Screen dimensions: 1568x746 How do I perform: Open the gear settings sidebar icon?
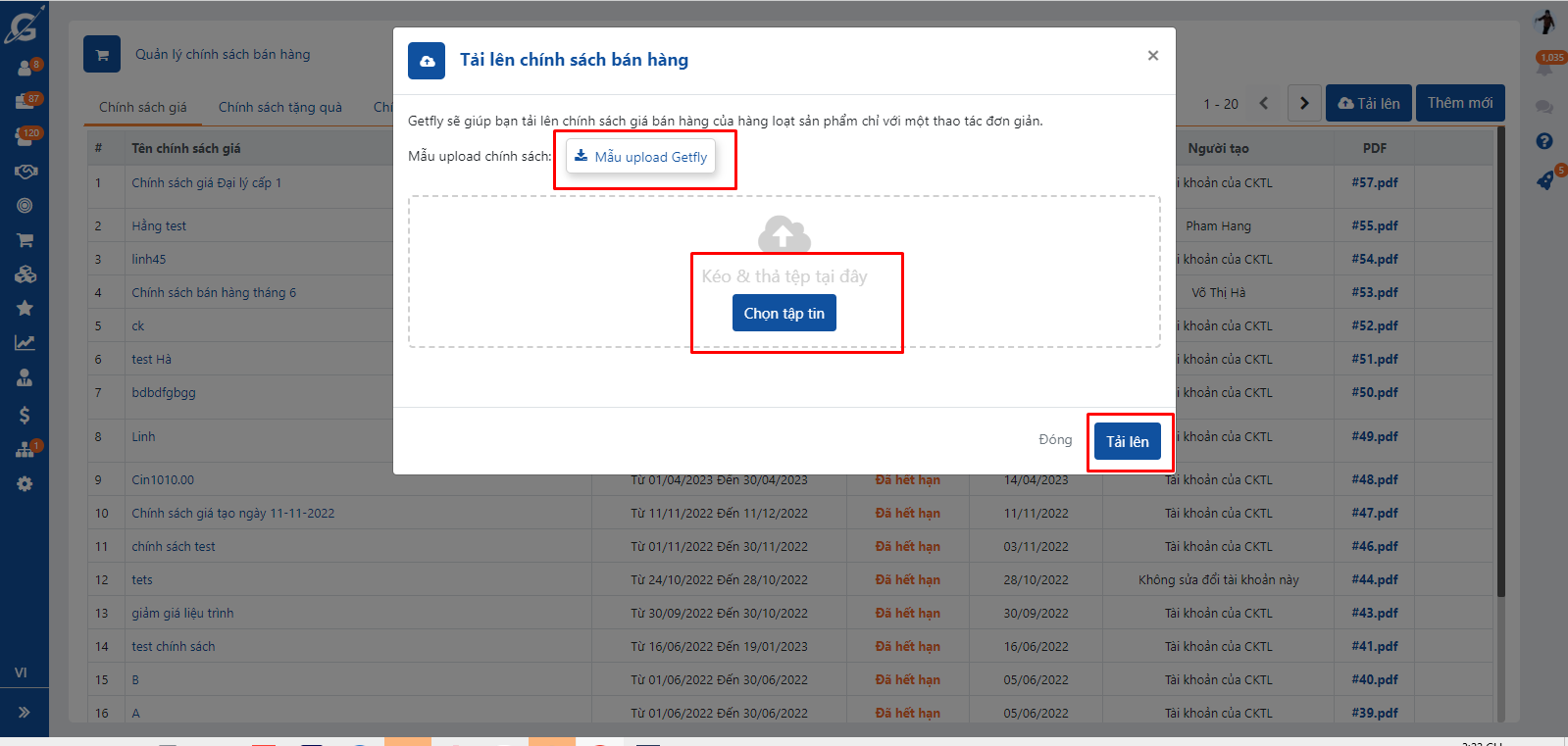tap(25, 484)
